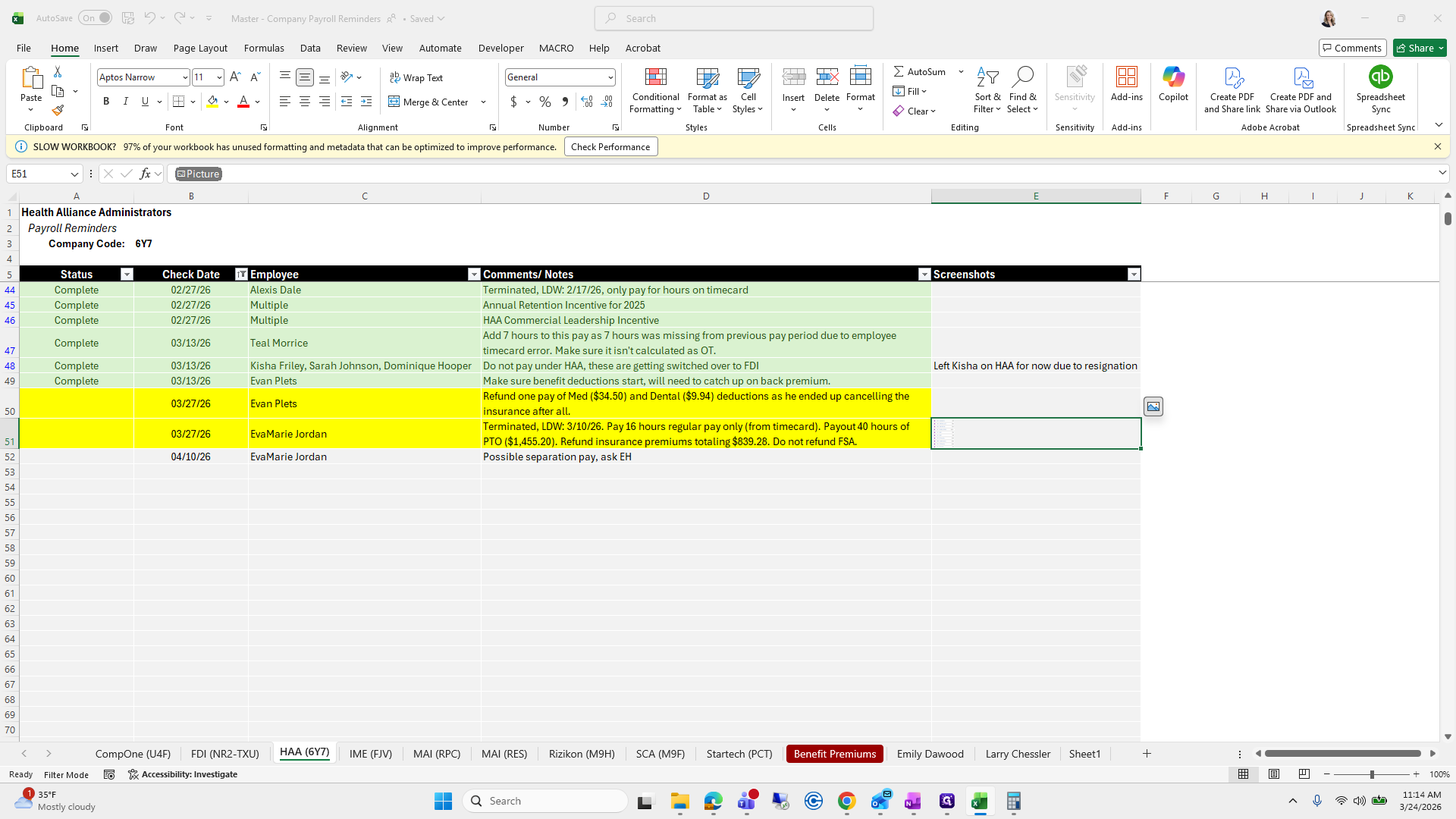Screen dimensions: 1456x819
Task: Switch to the Benefit Premiums sheet
Action: point(834,754)
